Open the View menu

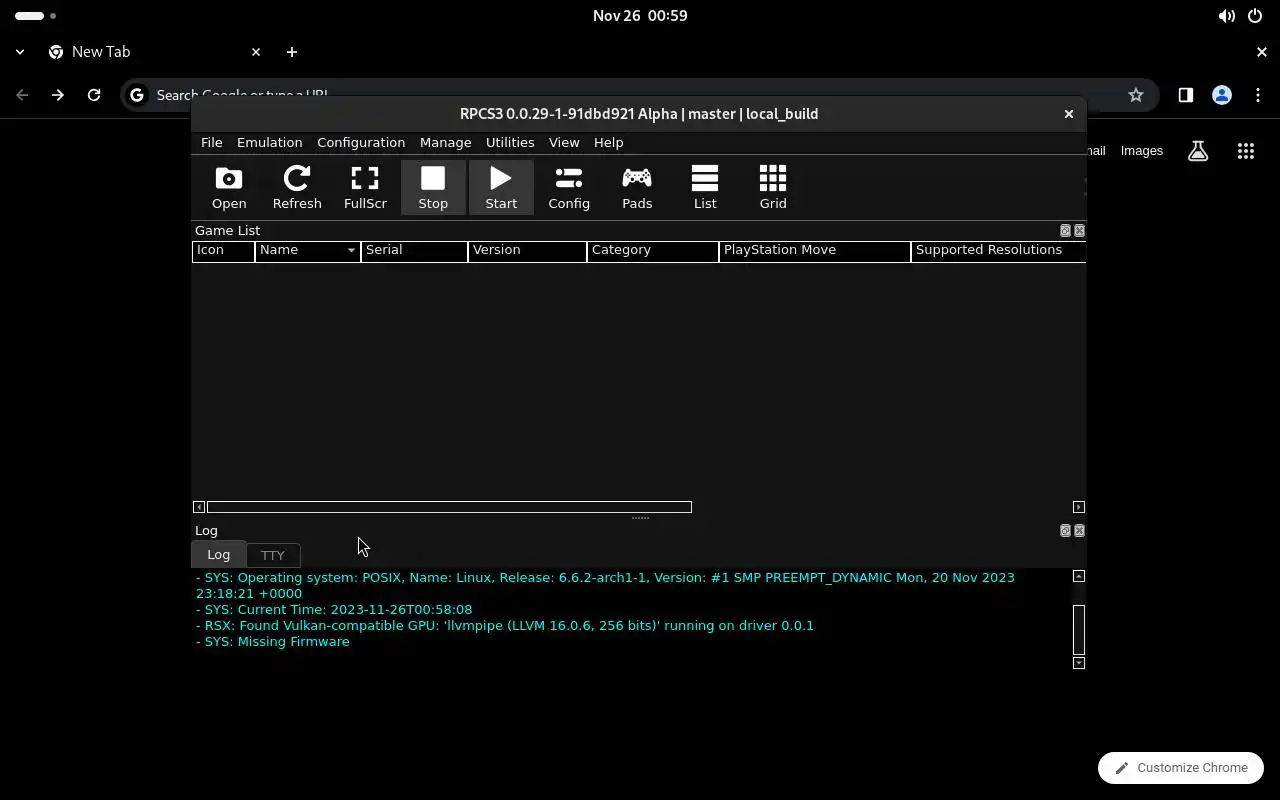(564, 143)
